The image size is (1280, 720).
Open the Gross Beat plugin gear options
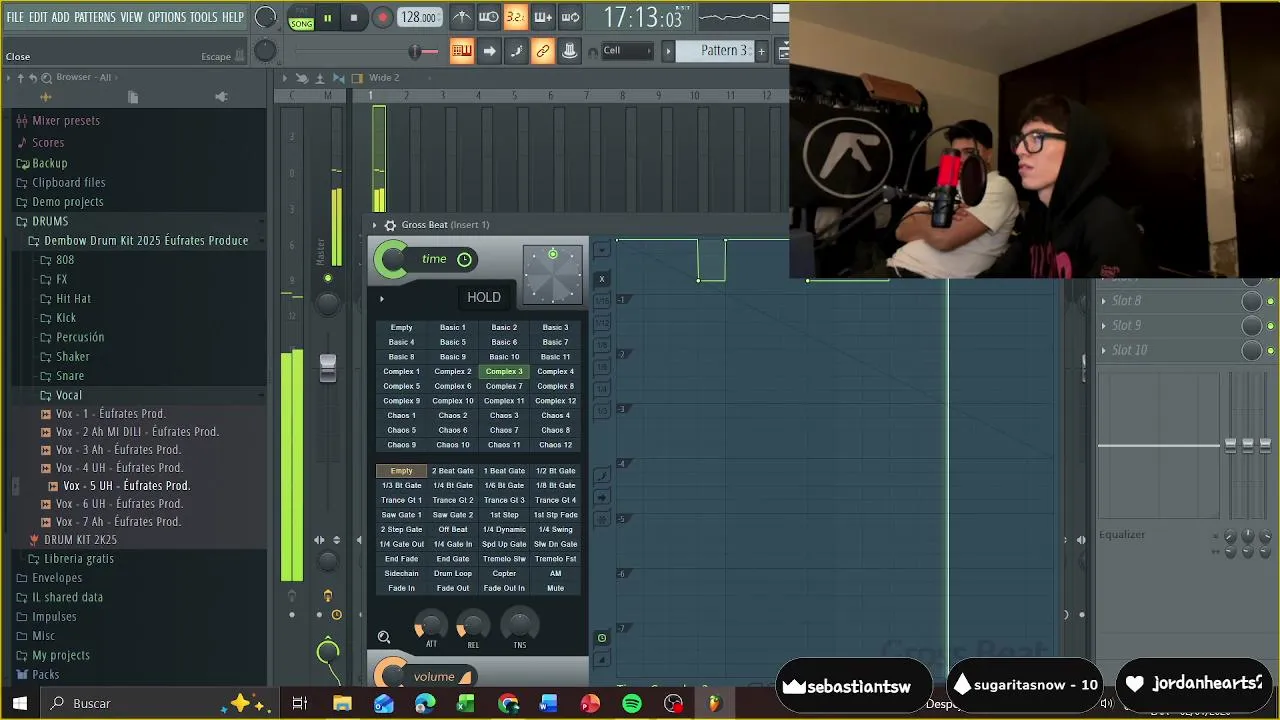point(390,225)
